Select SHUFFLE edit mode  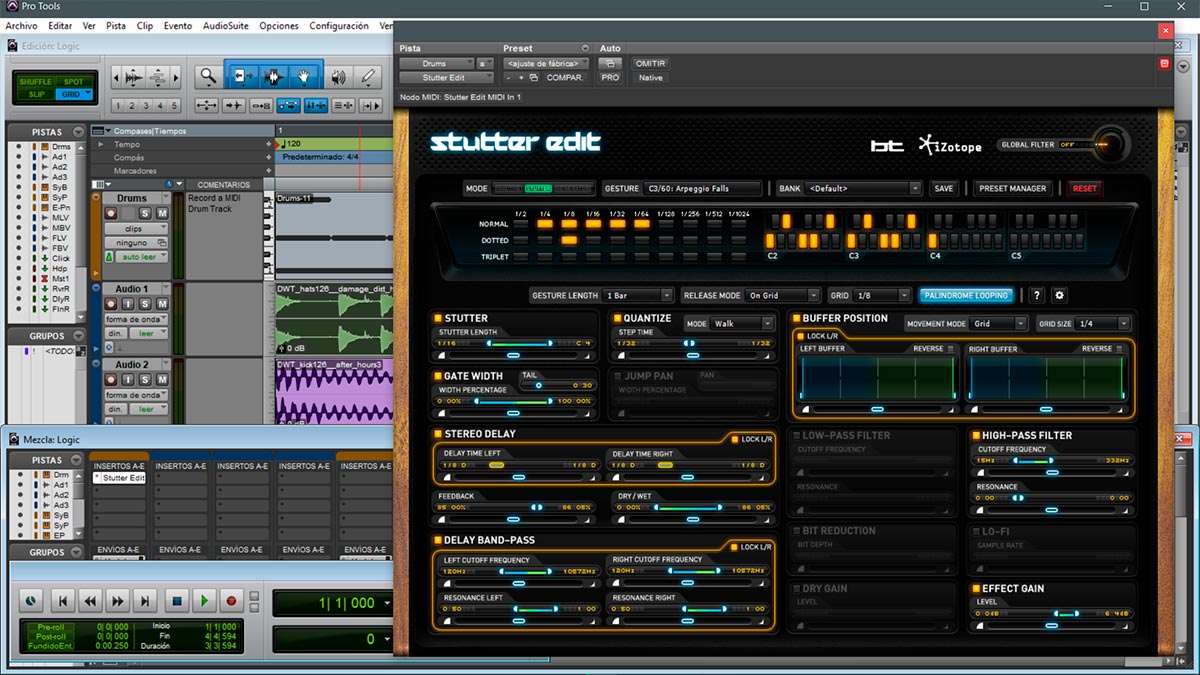pyautogui.click(x=37, y=80)
